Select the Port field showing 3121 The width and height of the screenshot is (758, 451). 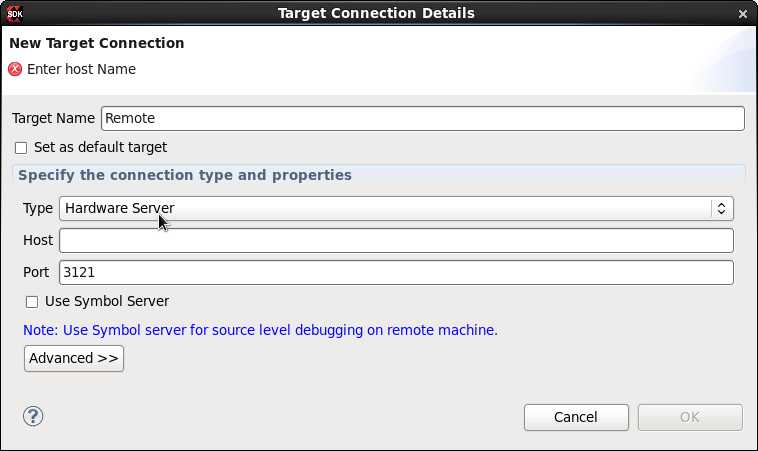tap(396, 273)
